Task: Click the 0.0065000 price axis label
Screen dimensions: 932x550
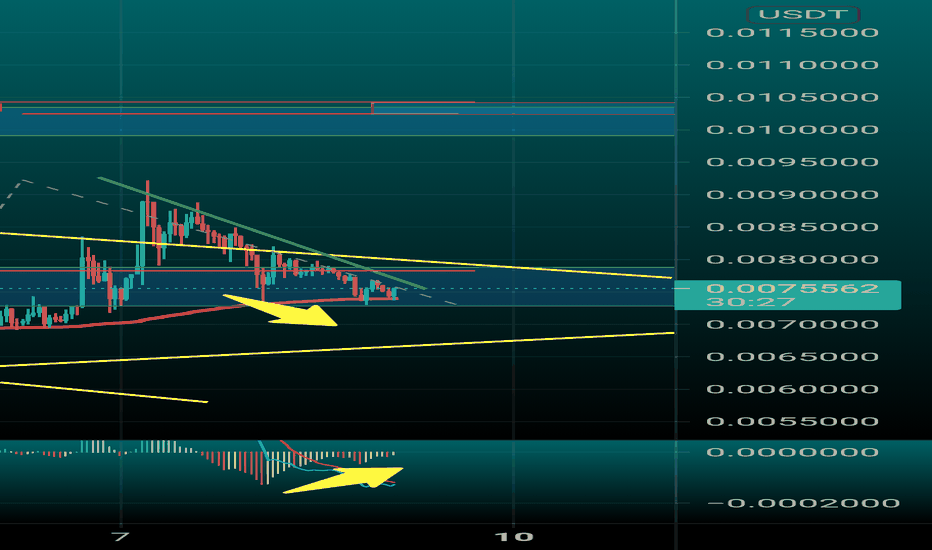Action: pyautogui.click(x=792, y=357)
